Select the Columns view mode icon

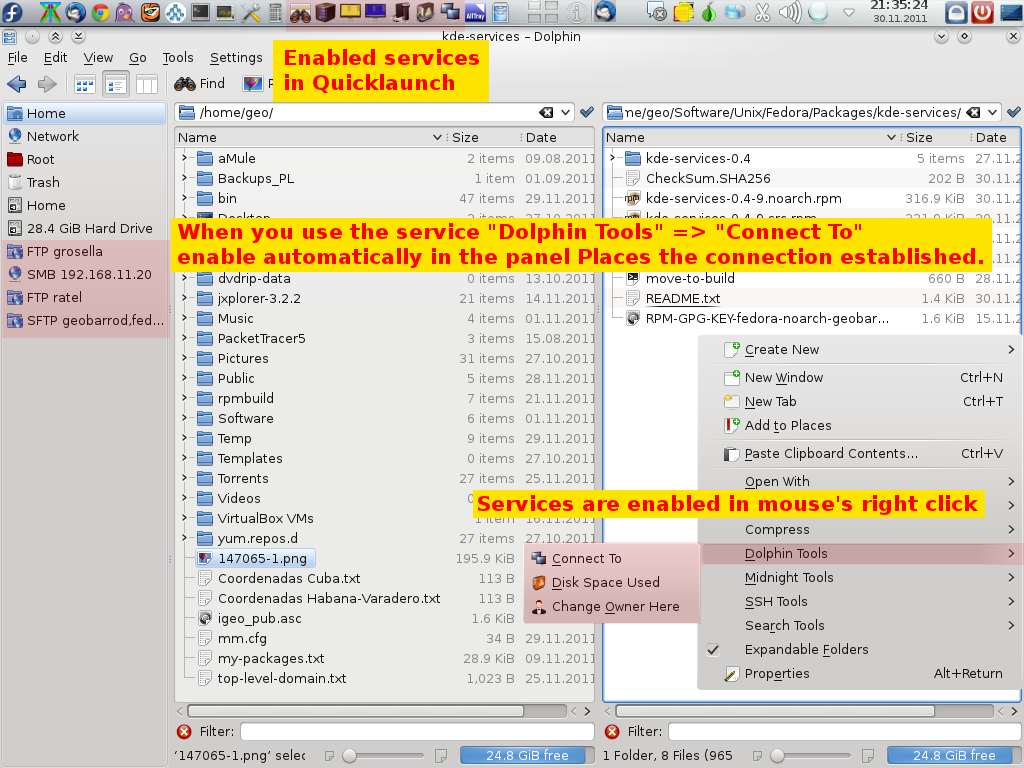tap(146, 84)
